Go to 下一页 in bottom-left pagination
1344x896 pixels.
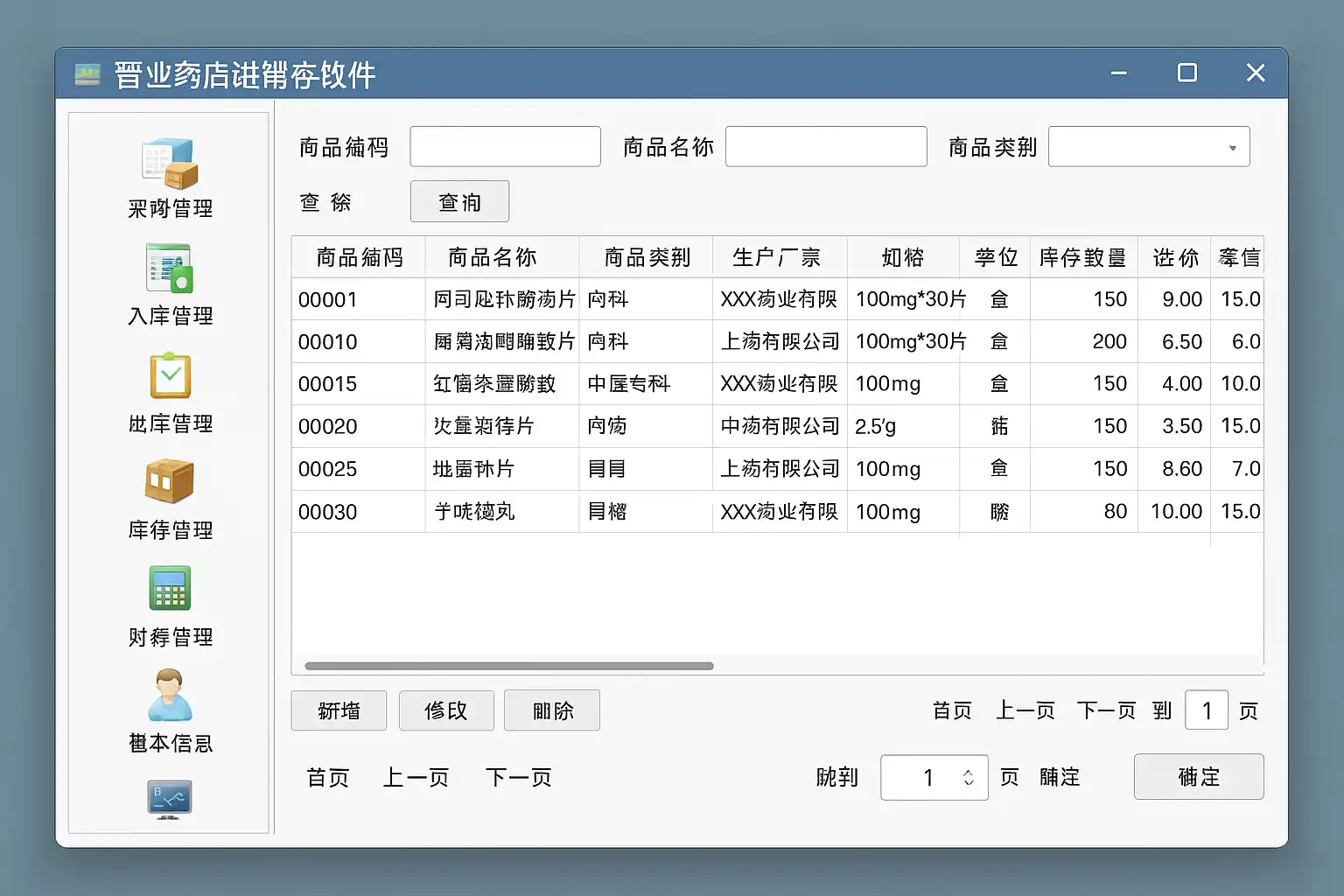tap(518, 778)
